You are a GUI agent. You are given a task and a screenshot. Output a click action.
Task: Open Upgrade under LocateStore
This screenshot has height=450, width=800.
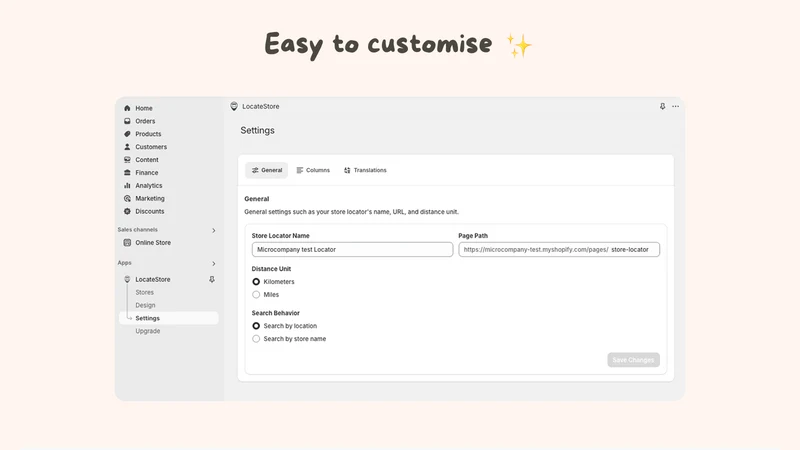148,331
